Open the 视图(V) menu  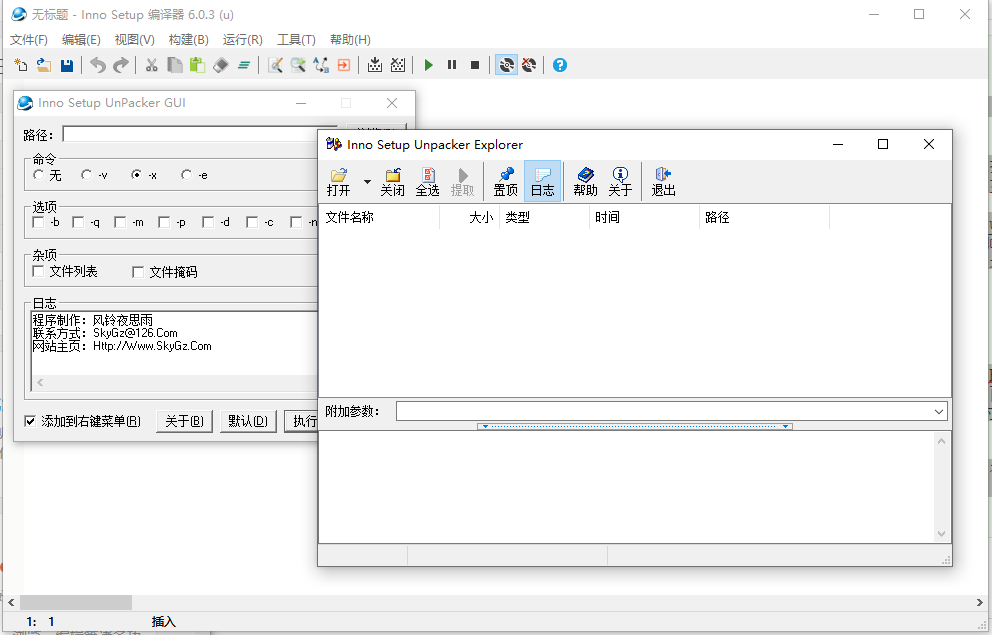click(x=135, y=40)
